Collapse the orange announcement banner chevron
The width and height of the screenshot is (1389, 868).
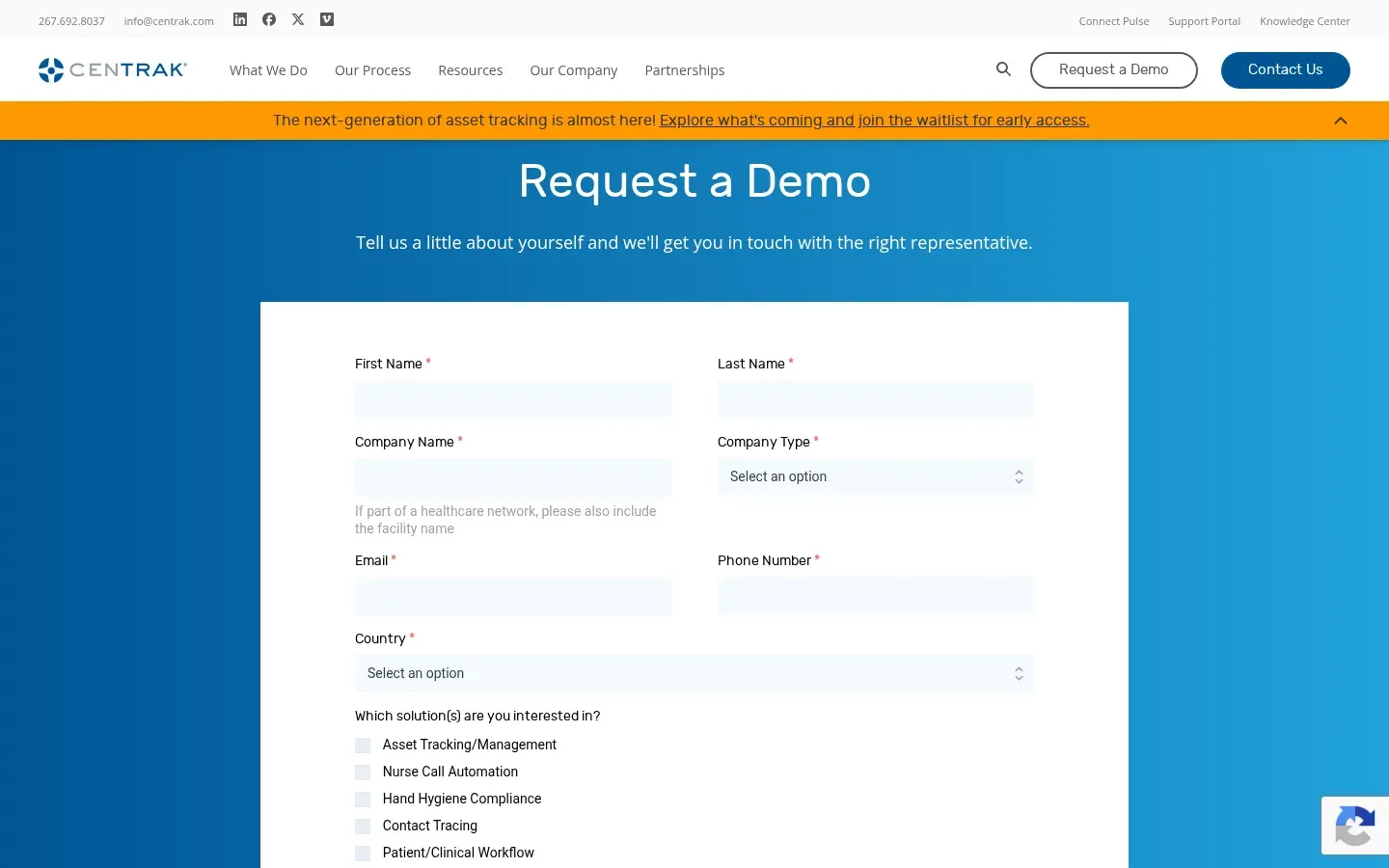pos(1341,121)
